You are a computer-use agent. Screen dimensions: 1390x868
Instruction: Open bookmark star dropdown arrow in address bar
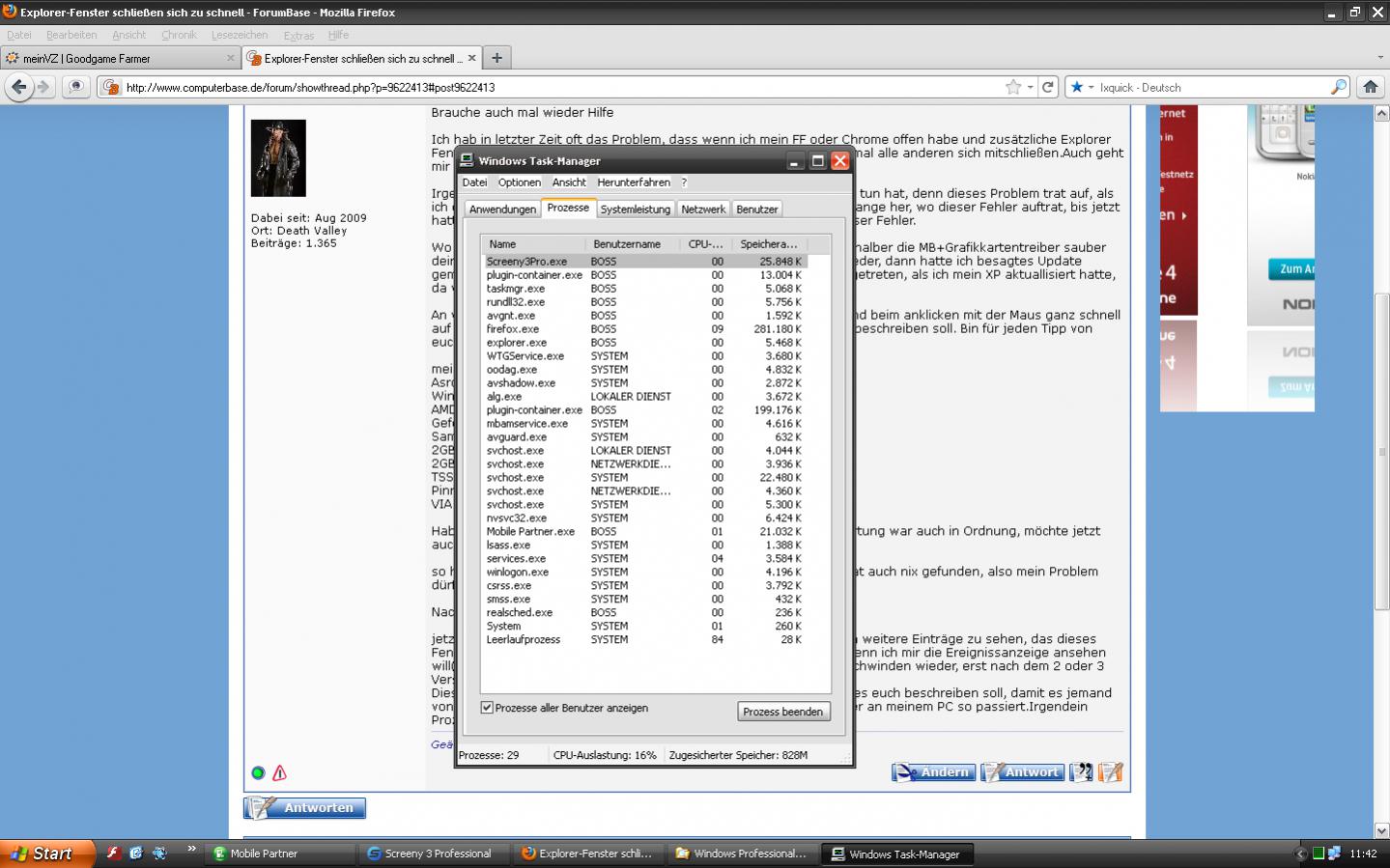(x=1030, y=87)
